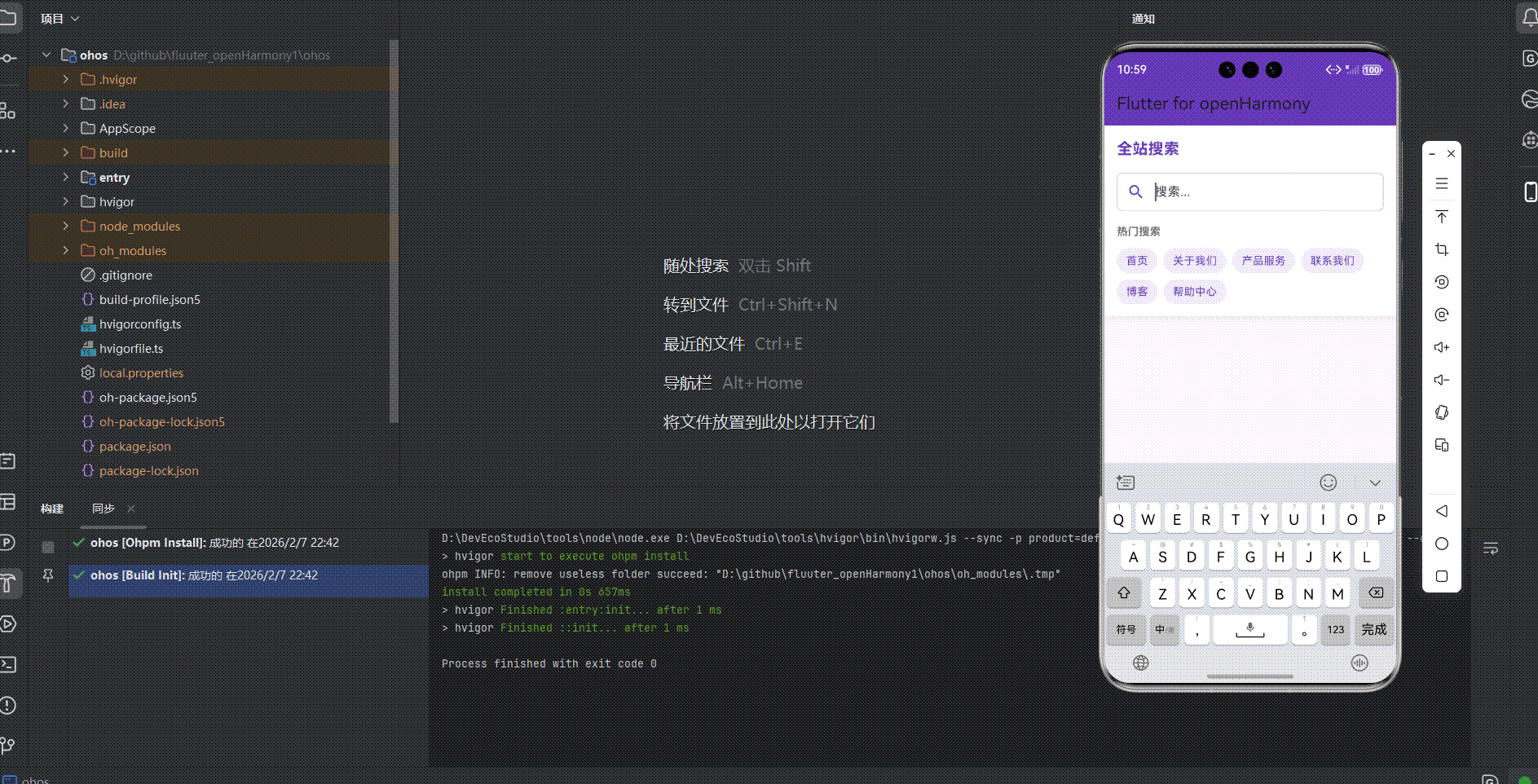Open the Problems tool window icon
The width and height of the screenshot is (1538, 784).
8,705
